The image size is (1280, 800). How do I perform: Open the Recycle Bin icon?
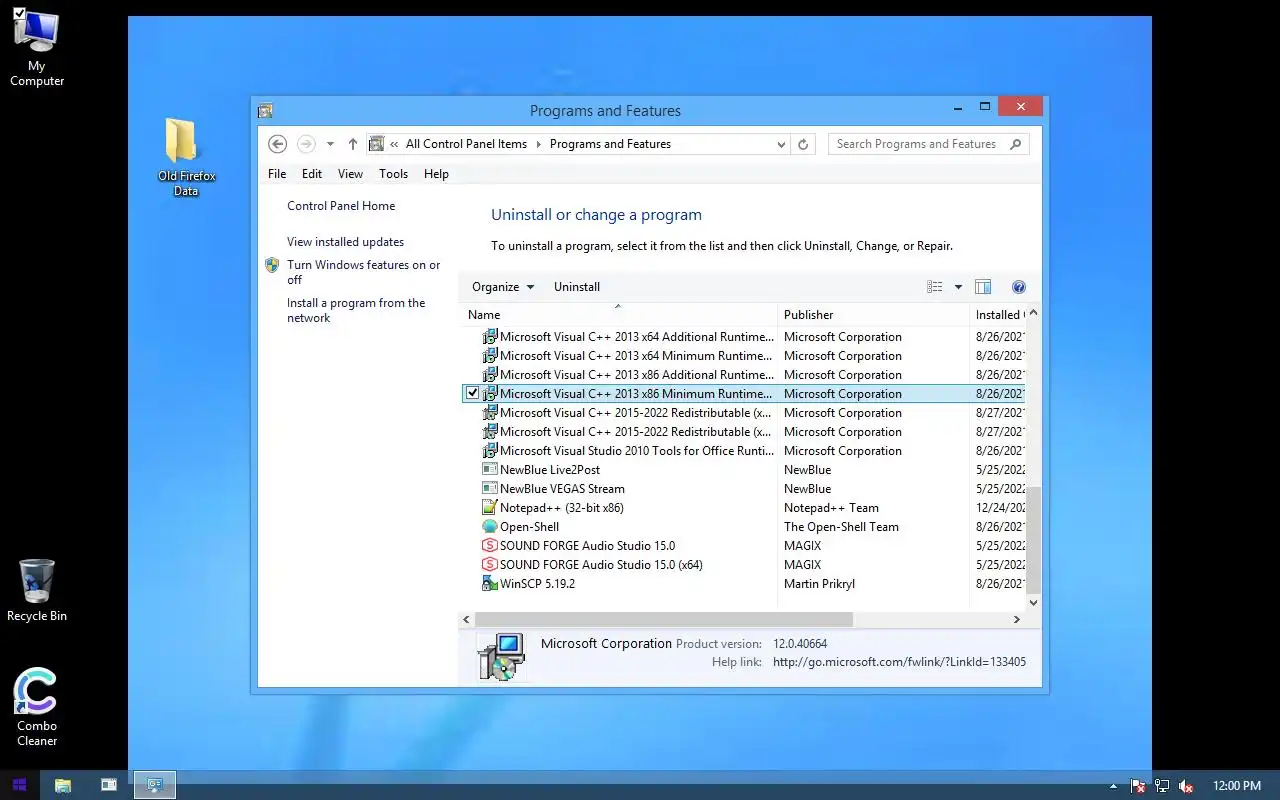pos(37,590)
